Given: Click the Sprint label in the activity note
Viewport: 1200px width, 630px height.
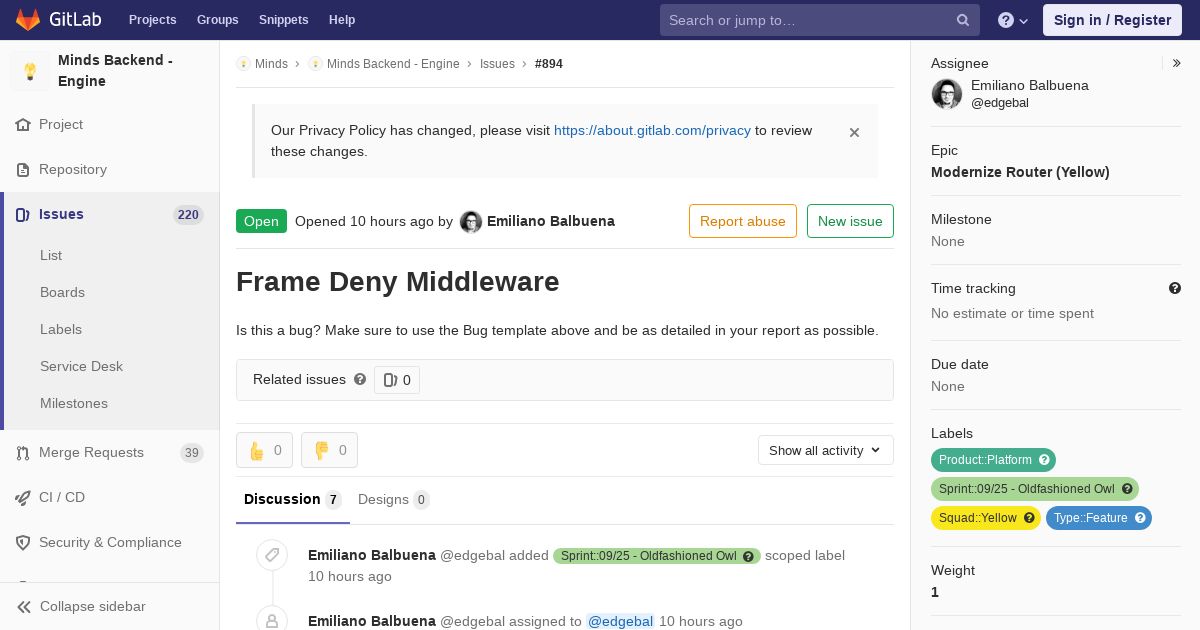Looking at the screenshot, I should click(657, 556).
